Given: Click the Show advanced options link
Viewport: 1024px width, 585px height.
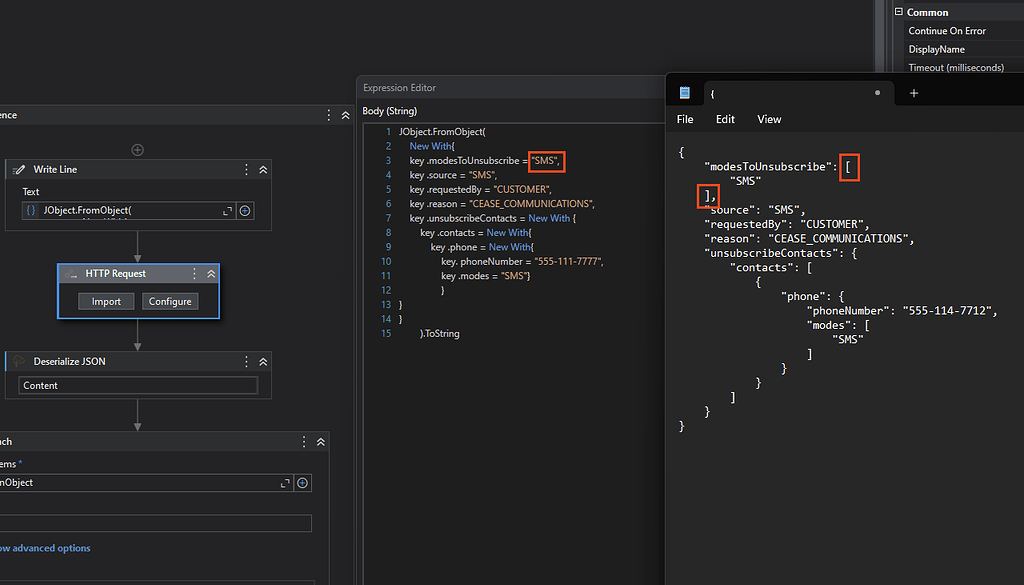Looking at the screenshot, I should [45, 548].
